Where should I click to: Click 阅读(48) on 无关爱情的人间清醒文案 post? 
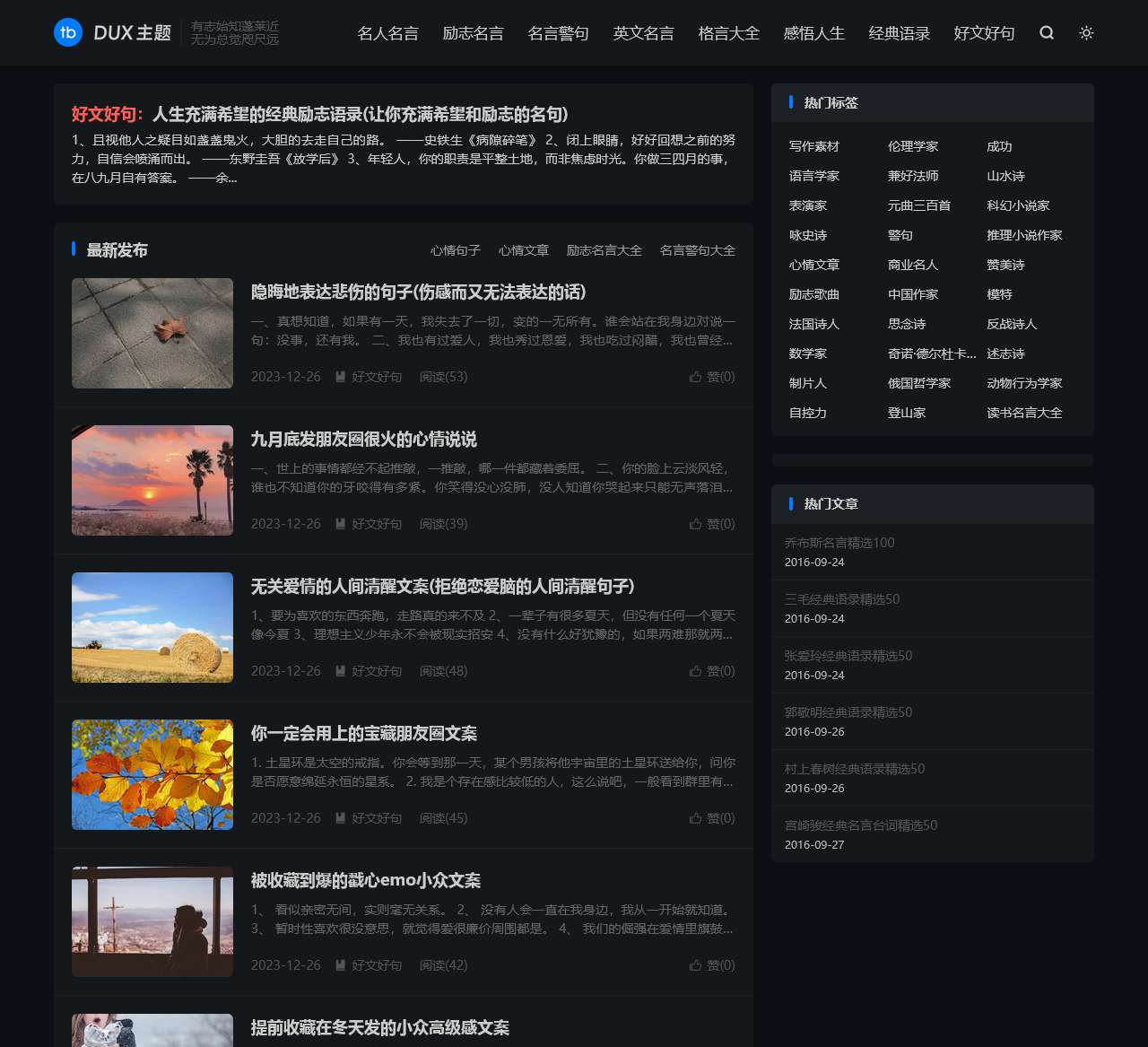(443, 671)
